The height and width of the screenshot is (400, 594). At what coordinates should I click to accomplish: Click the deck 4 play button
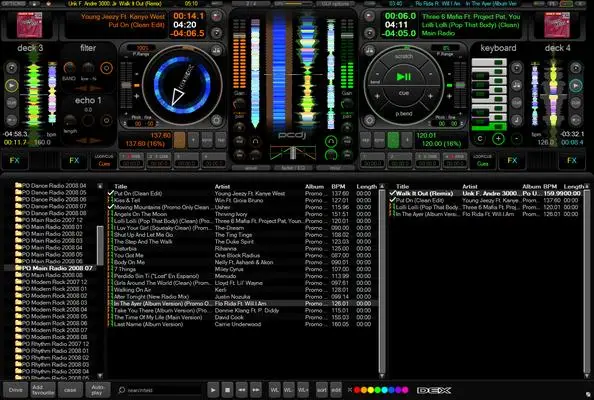[576, 86]
